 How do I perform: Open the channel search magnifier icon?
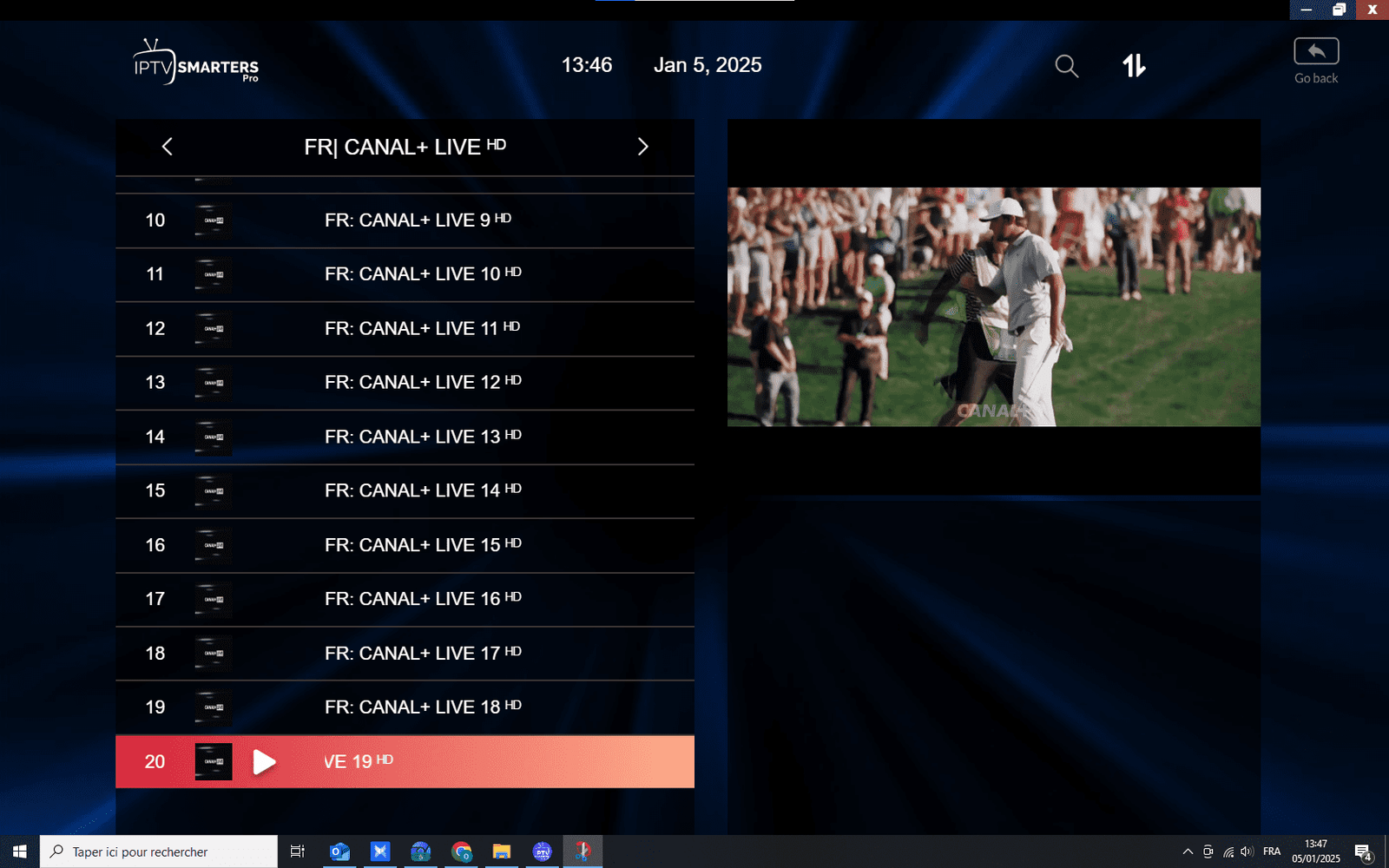(1066, 66)
